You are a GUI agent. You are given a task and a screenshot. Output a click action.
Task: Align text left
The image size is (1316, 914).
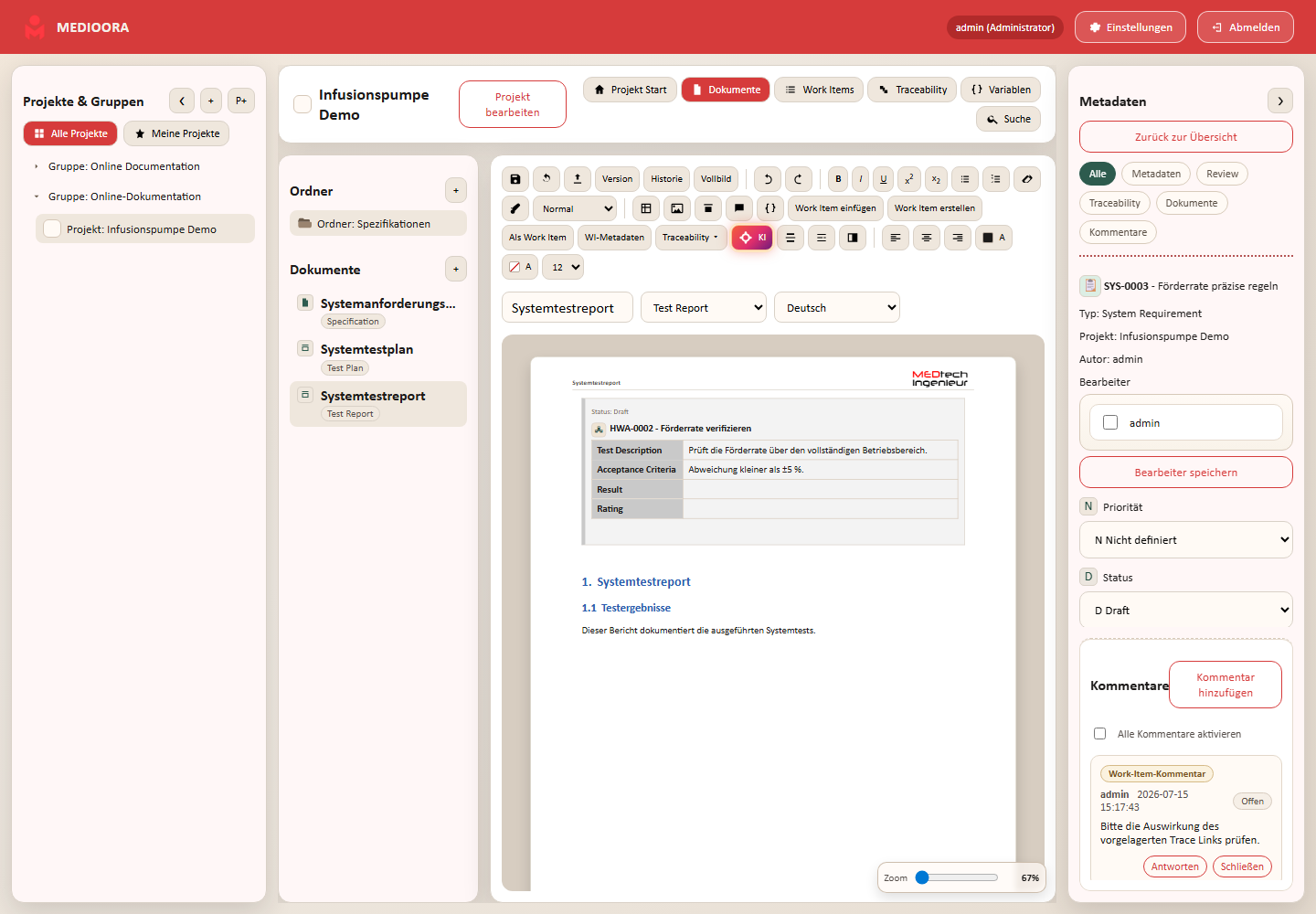(896, 238)
